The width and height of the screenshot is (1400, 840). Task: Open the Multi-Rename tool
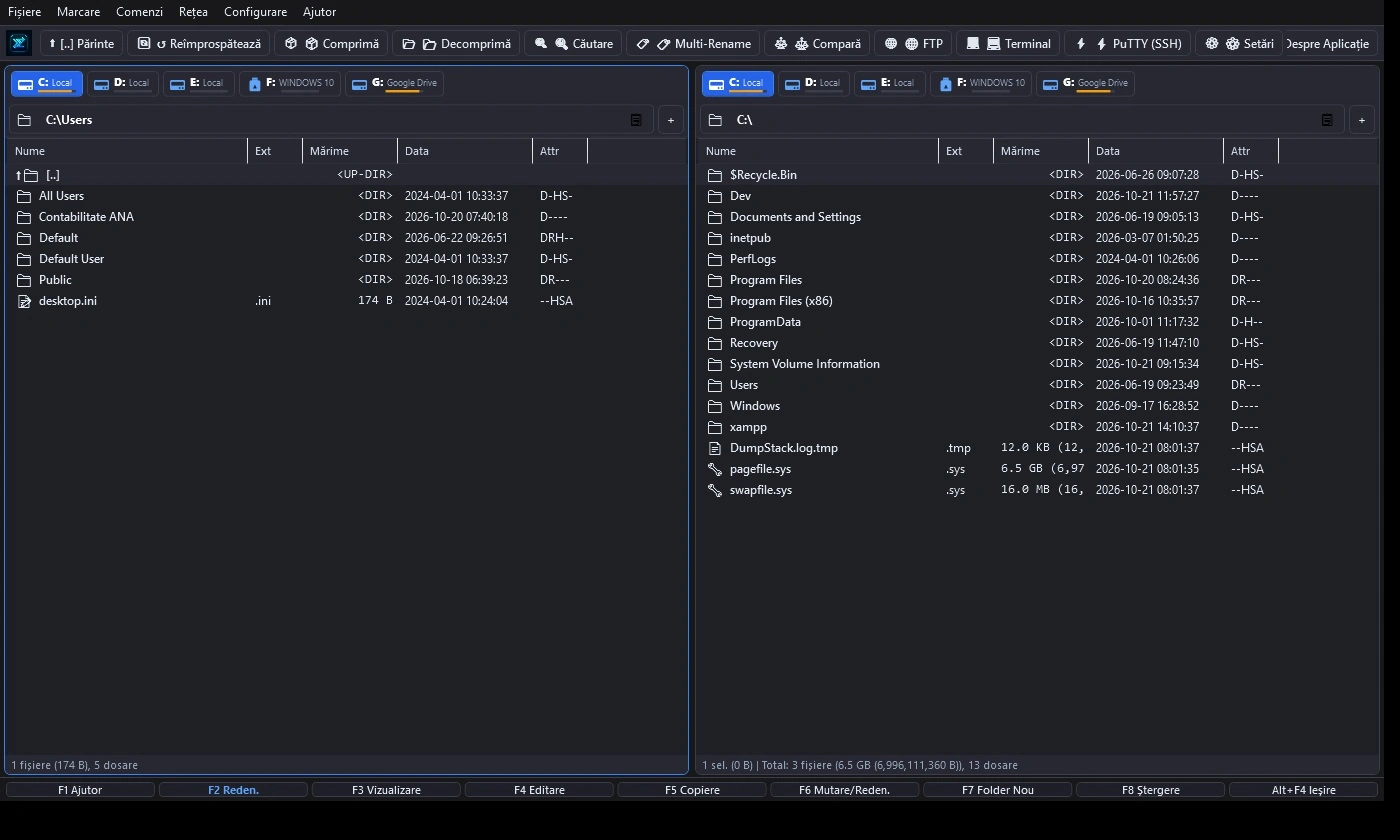(694, 43)
